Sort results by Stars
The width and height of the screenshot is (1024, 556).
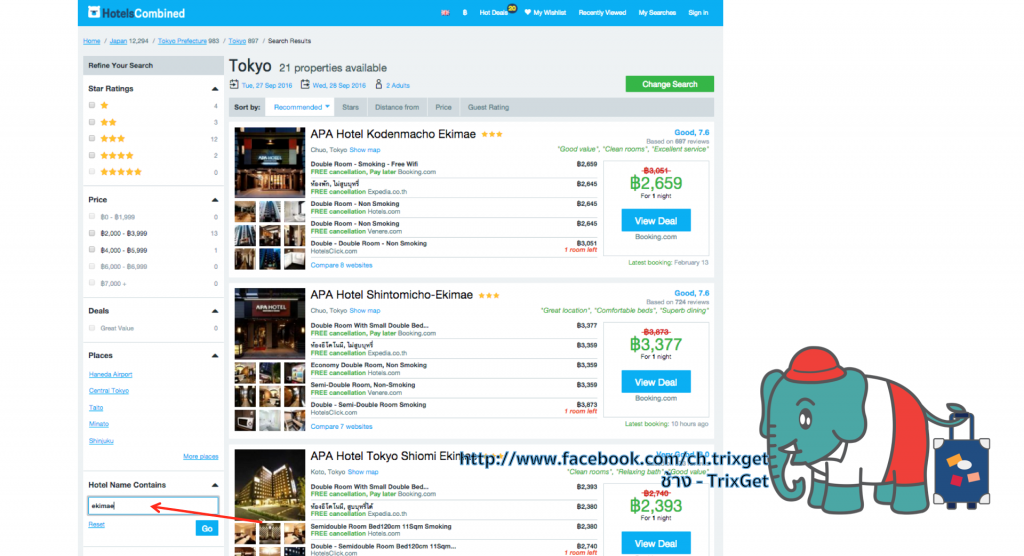[x=351, y=107]
